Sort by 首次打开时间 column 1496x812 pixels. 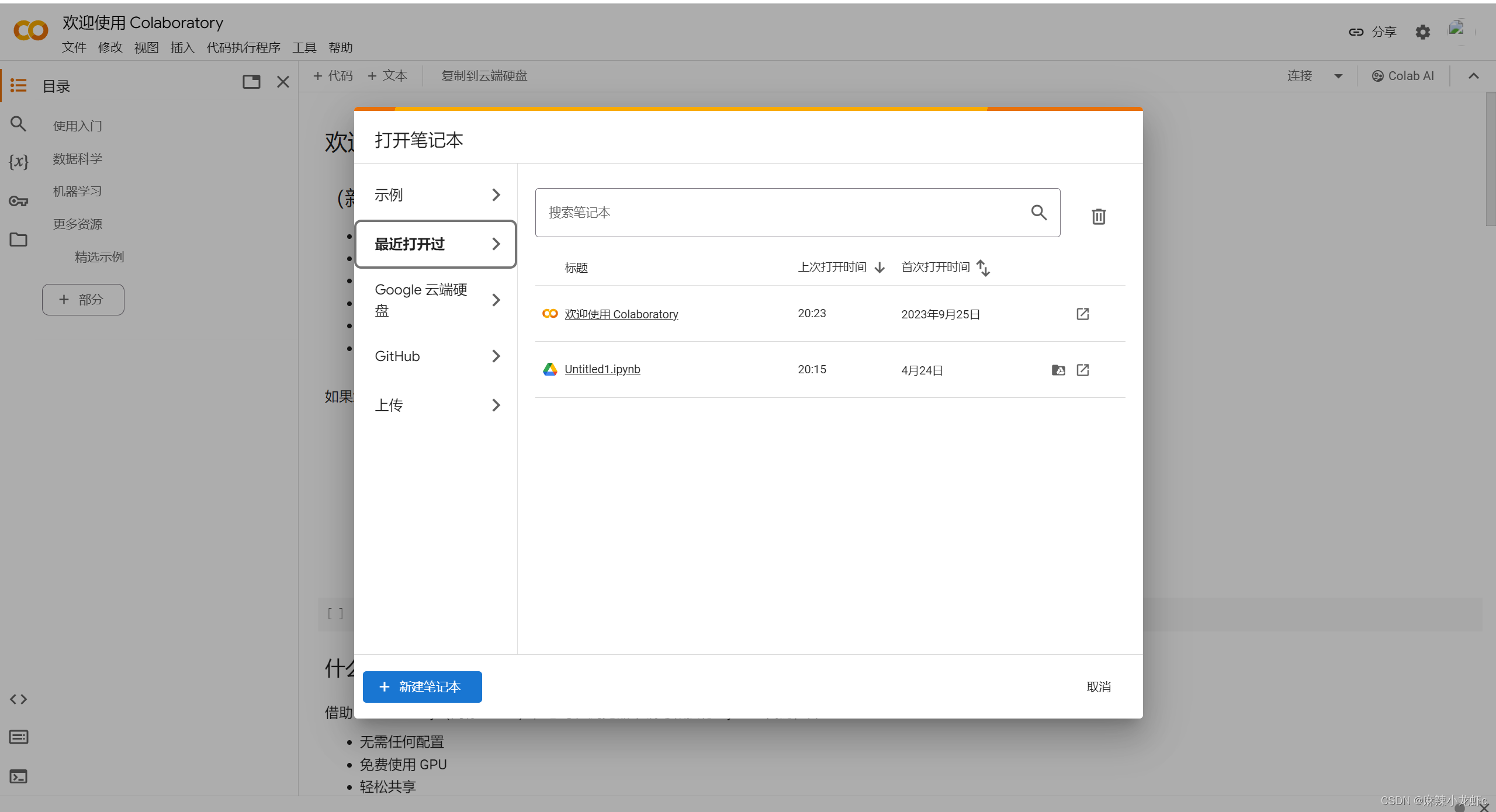coord(946,267)
